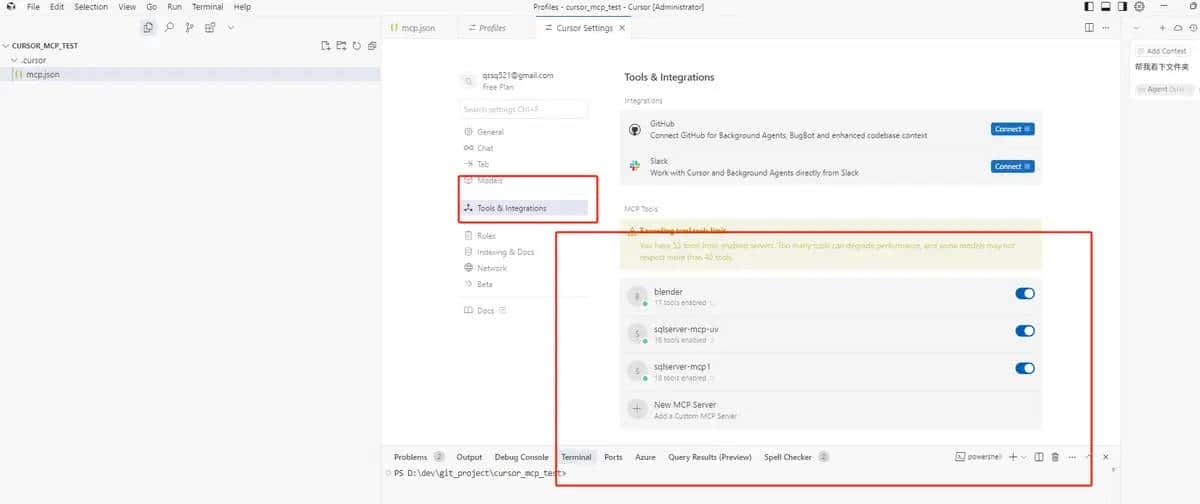The height and width of the screenshot is (504, 1200).
Task: Refresh the explorer file tree
Action: 356,46
